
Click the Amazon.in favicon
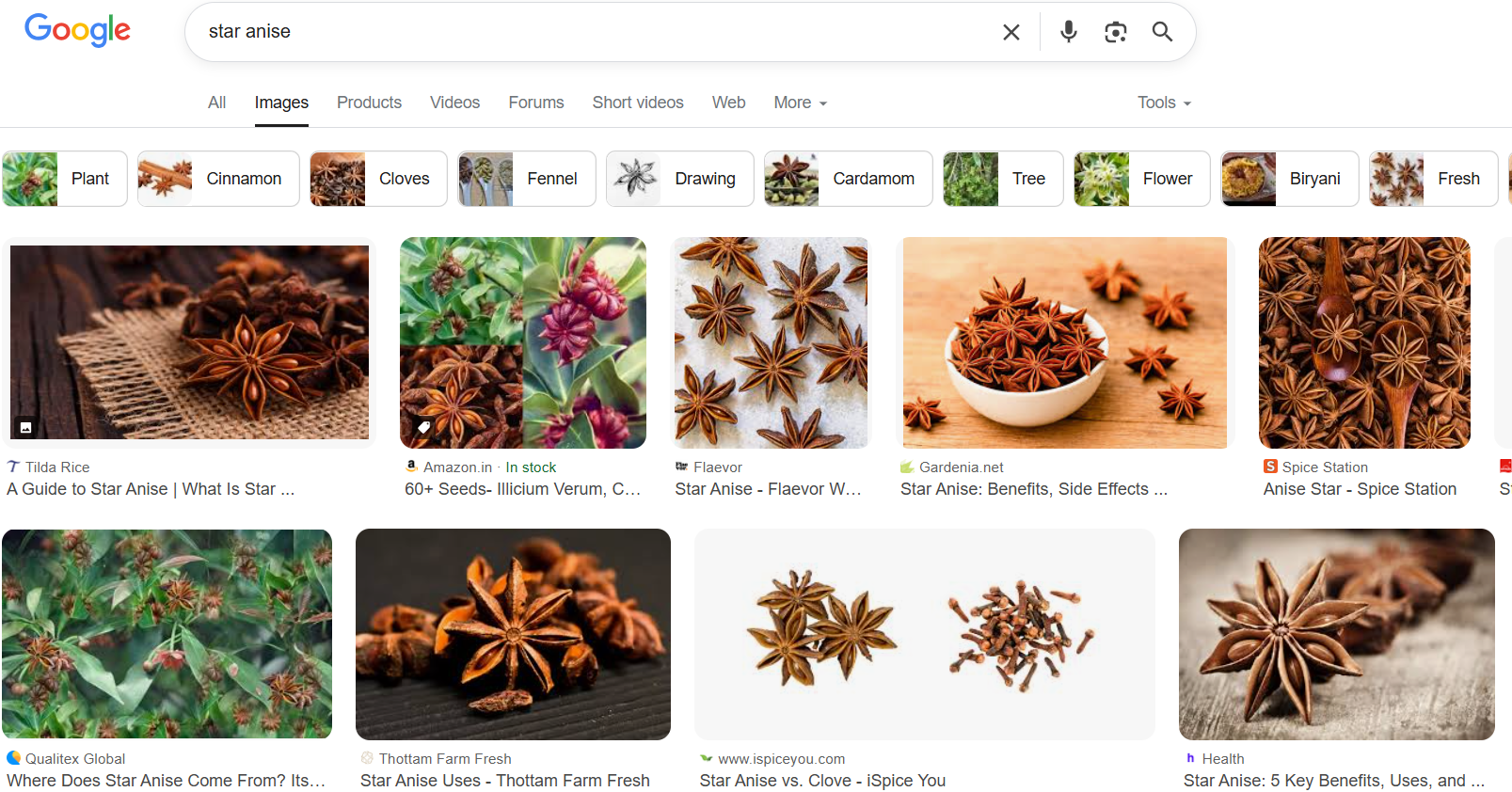(x=411, y=467)
